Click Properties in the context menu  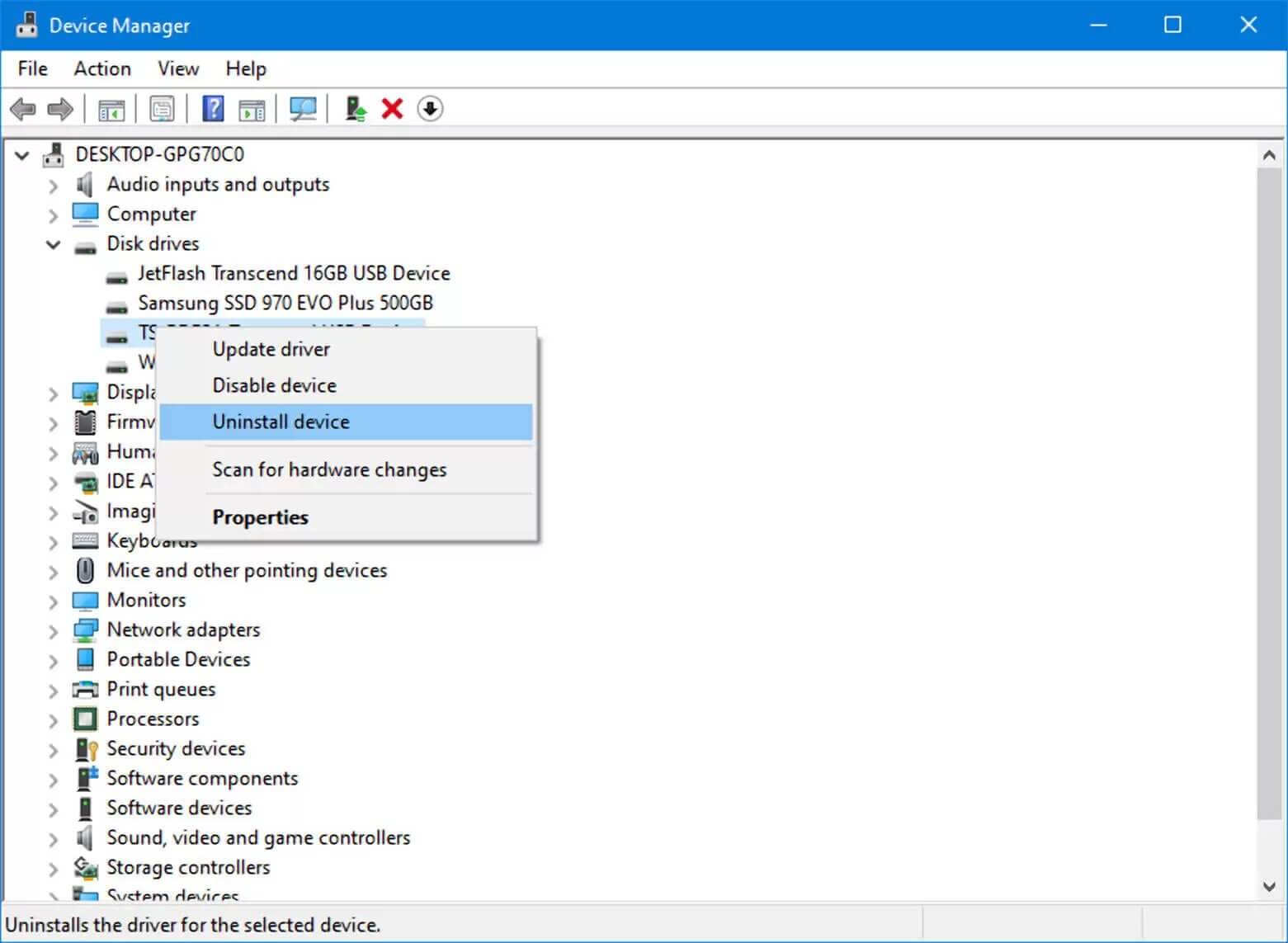click(x=261, y=517)
